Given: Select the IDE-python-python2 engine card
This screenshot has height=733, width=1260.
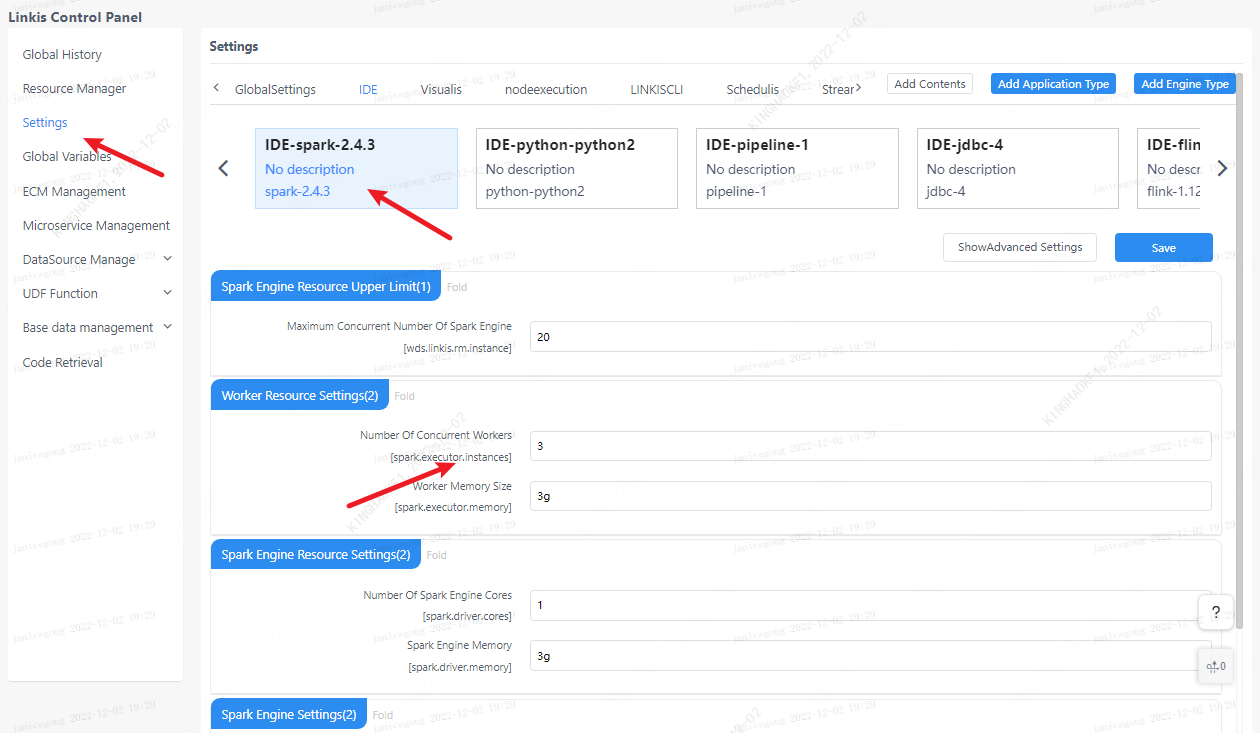Looking at the screenshot, I should [576, 168].
